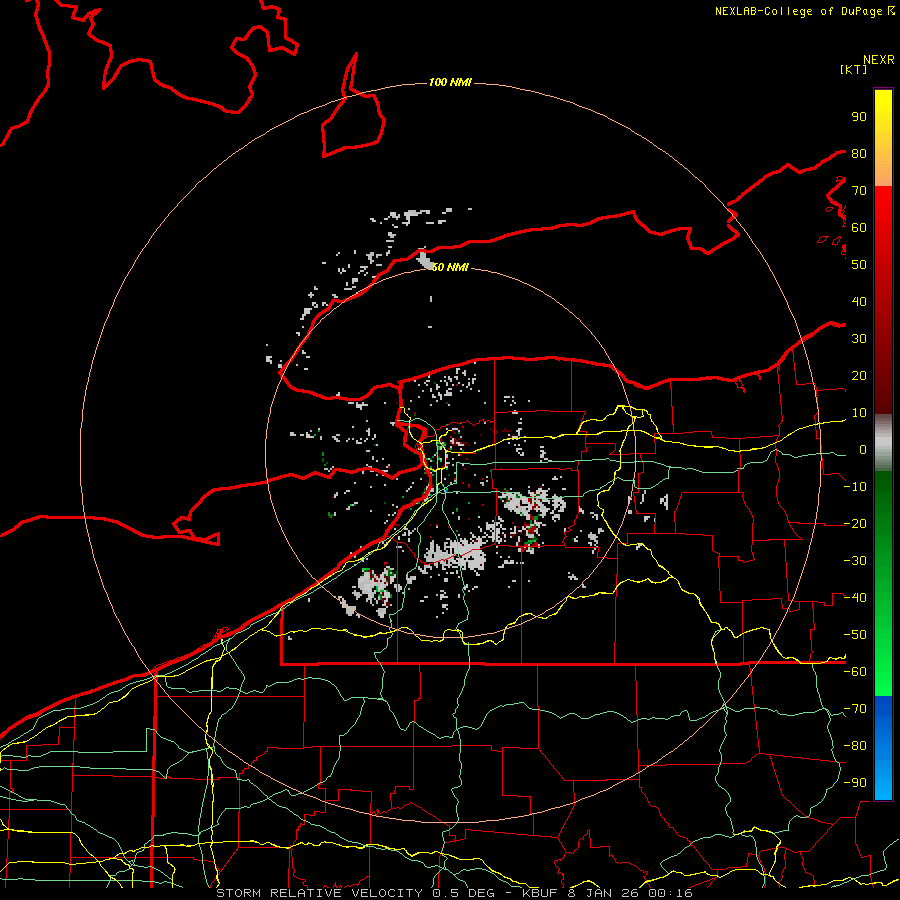The height and width of the screenshot is (900, 900).
Task: Click the -90 value on the velocity scale
Action: 855,783
